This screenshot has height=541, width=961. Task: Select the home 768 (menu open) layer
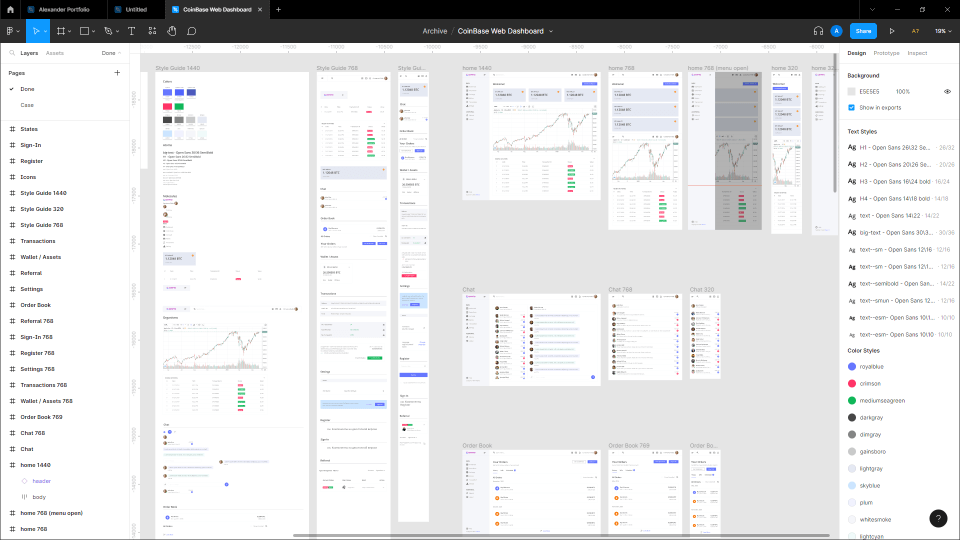point(51,513)
